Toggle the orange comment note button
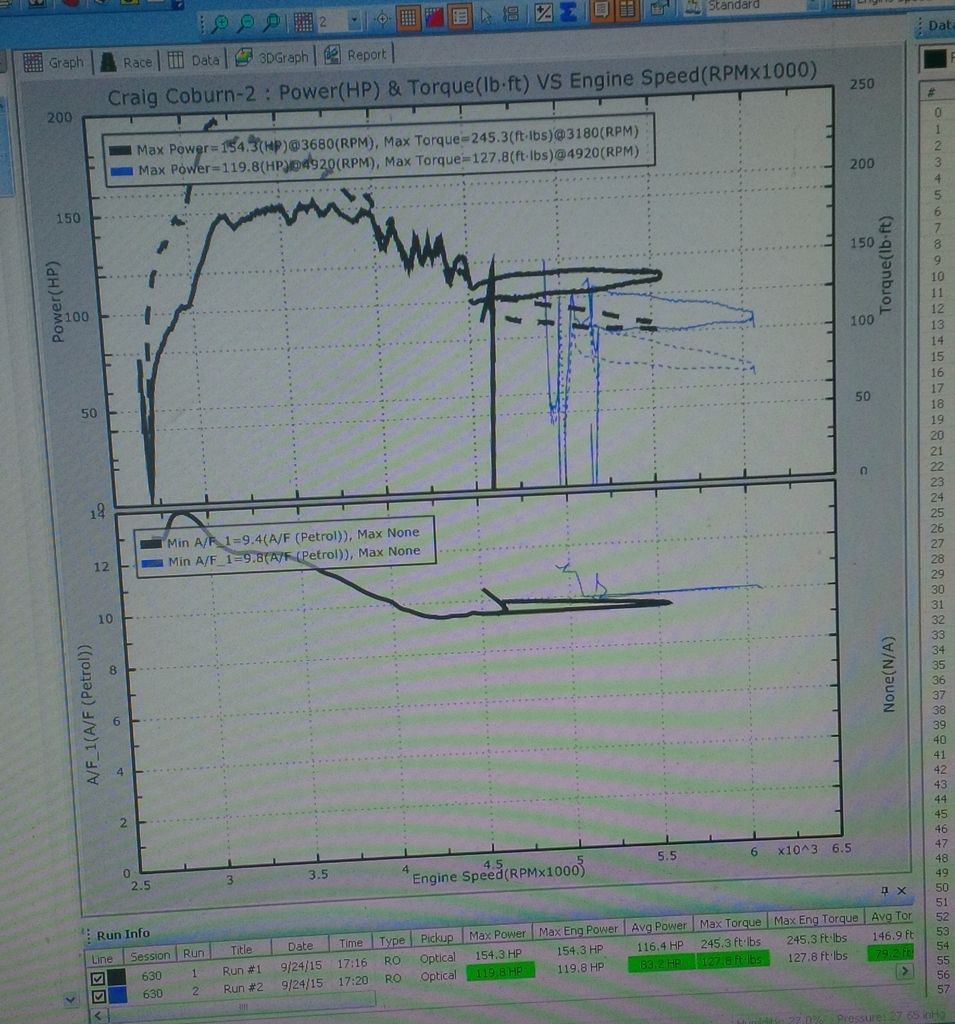Image resolution: width=955 pixels, height=1024 pixels. coord(601,10)
